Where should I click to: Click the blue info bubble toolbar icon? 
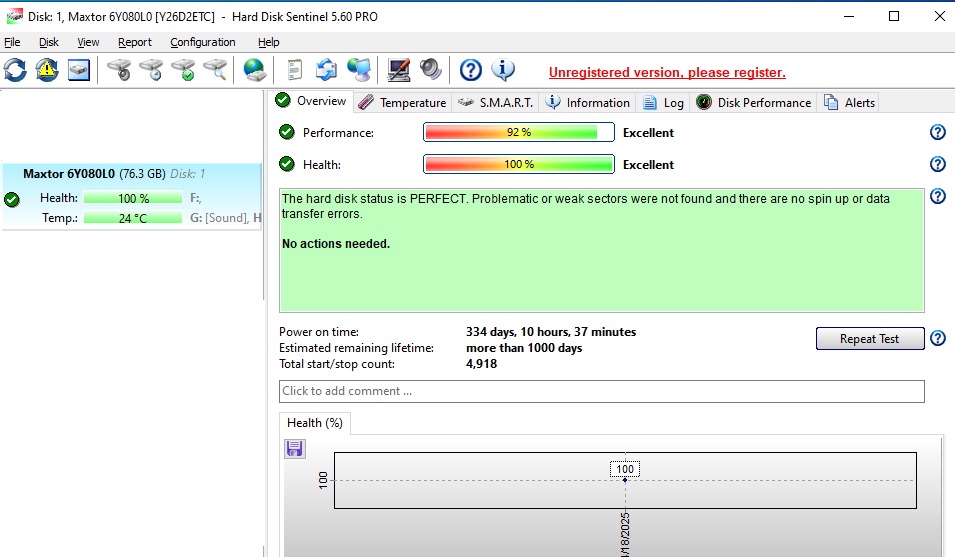click(503, 70)
